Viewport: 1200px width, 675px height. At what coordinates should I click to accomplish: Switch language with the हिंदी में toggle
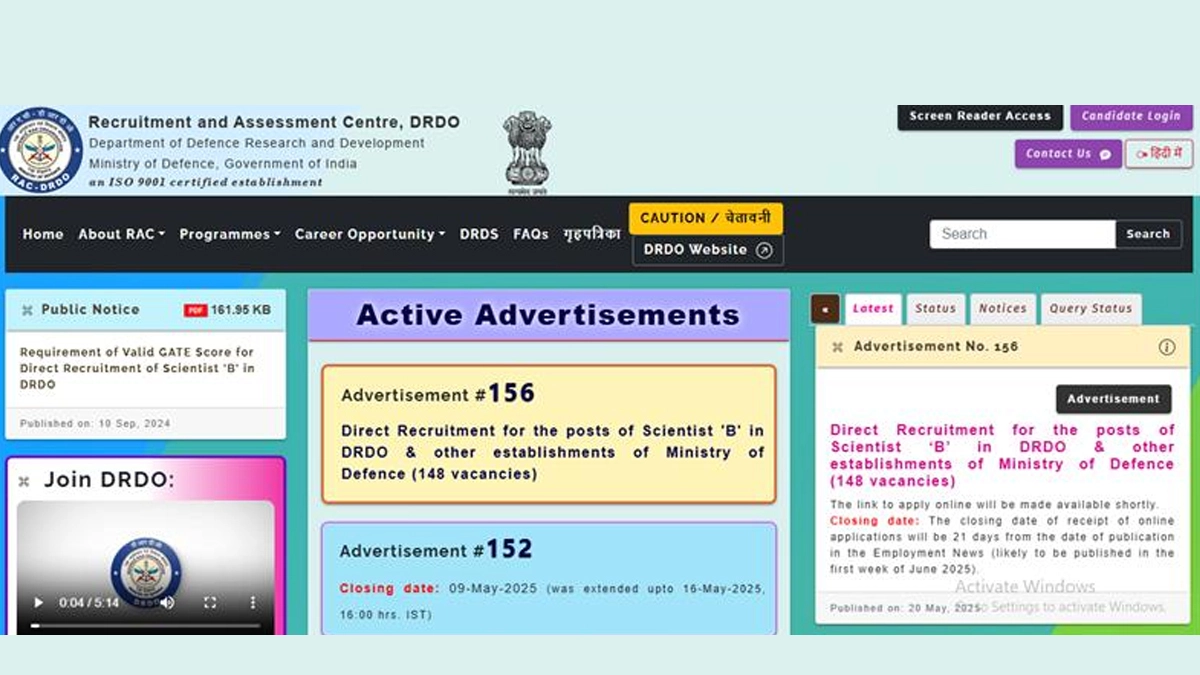[x=1158, y=154]
